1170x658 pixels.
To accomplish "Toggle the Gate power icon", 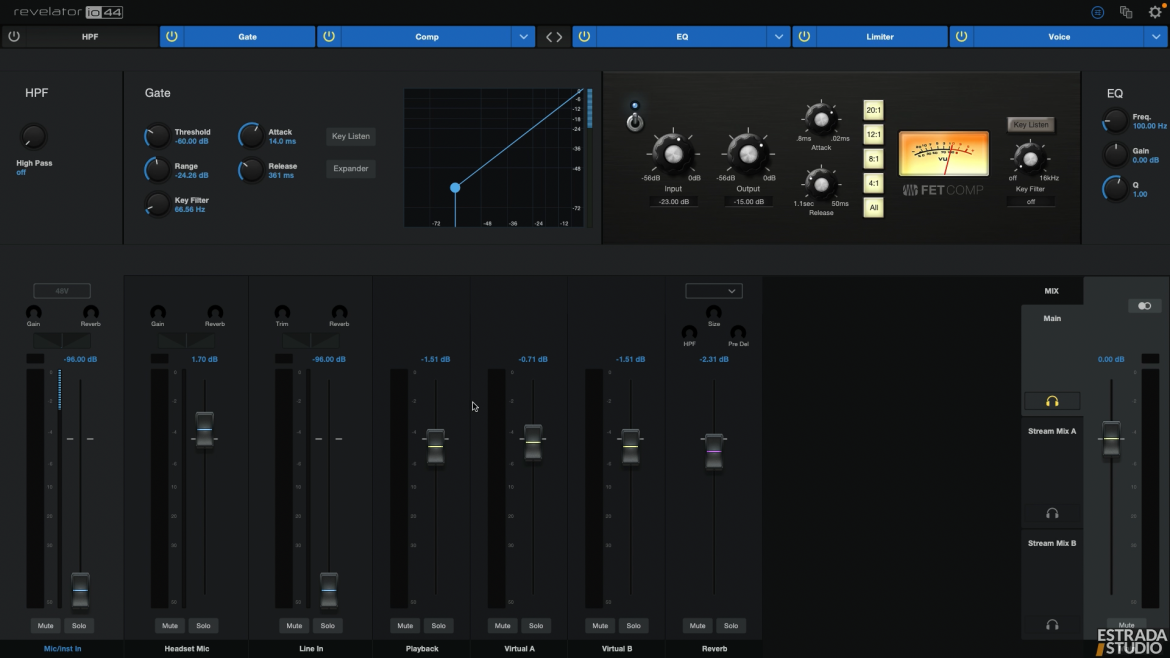I will [x=172, y=37].
